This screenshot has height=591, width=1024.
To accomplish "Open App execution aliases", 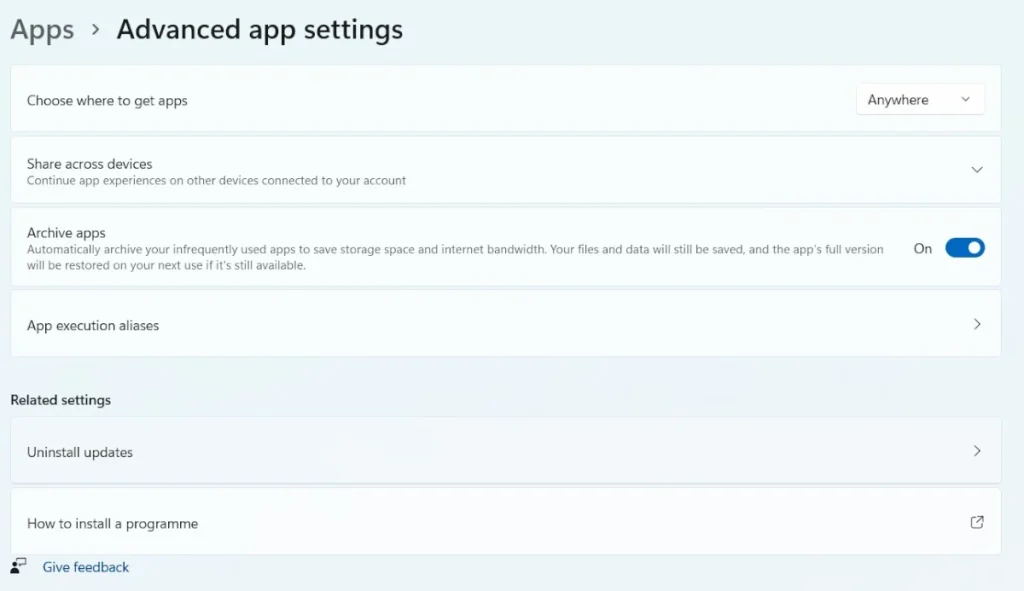I will coord(93,325).
